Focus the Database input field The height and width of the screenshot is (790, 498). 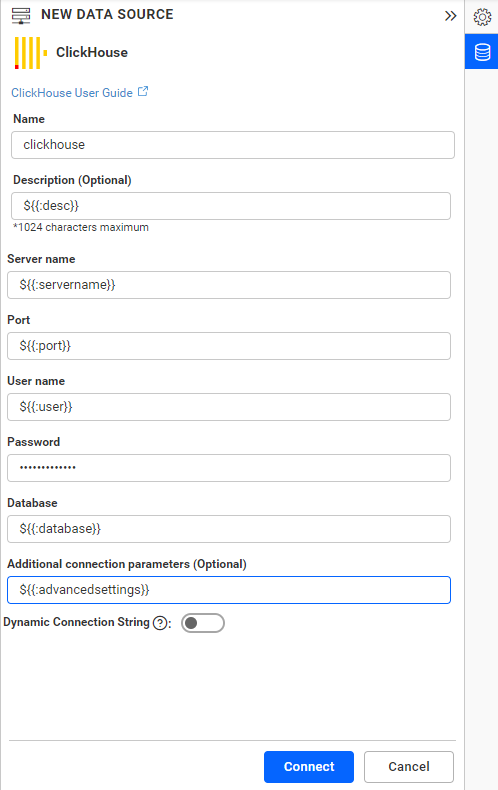click(229, 529)
